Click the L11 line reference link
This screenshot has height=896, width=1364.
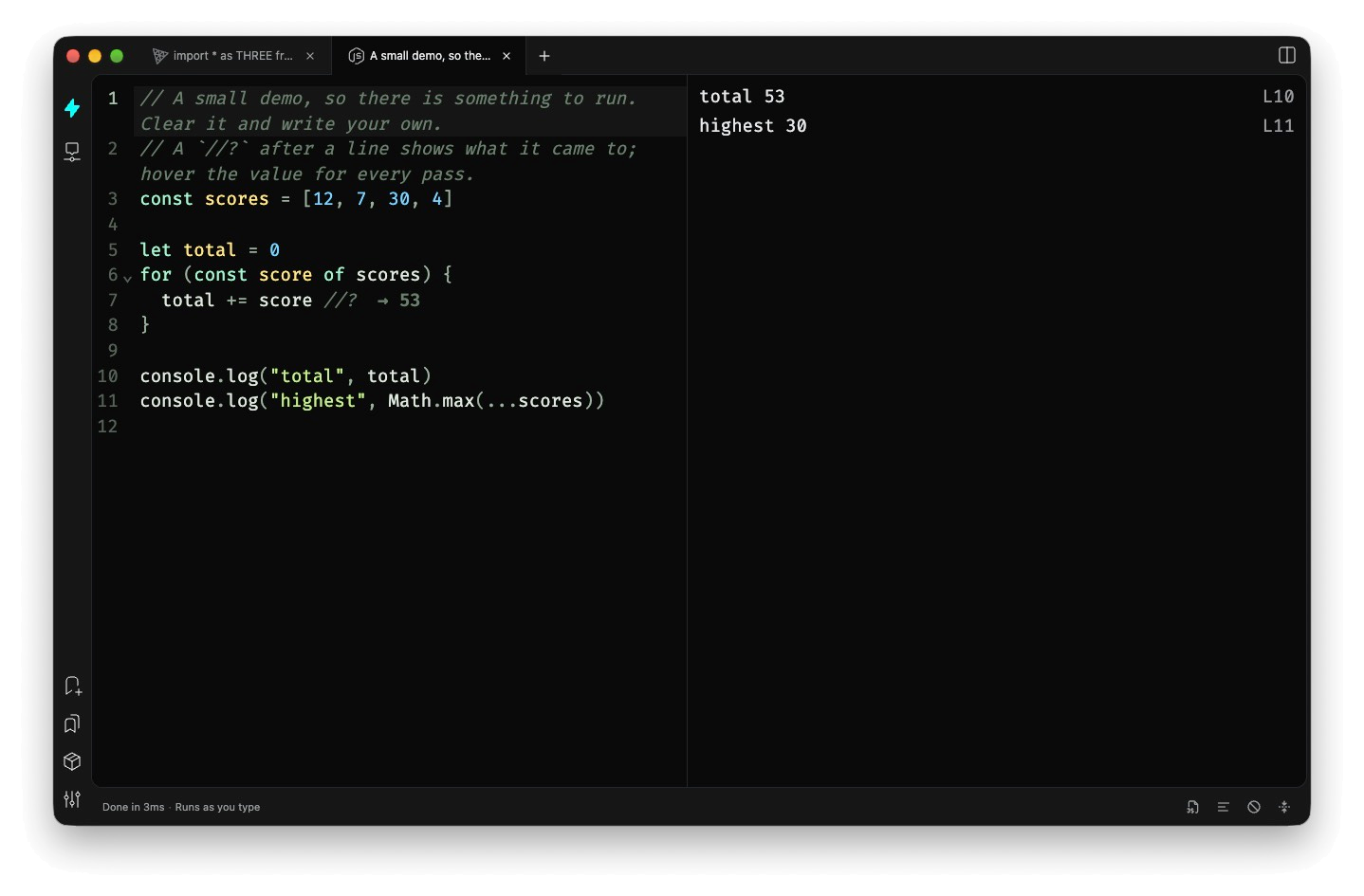(1278, 126)
